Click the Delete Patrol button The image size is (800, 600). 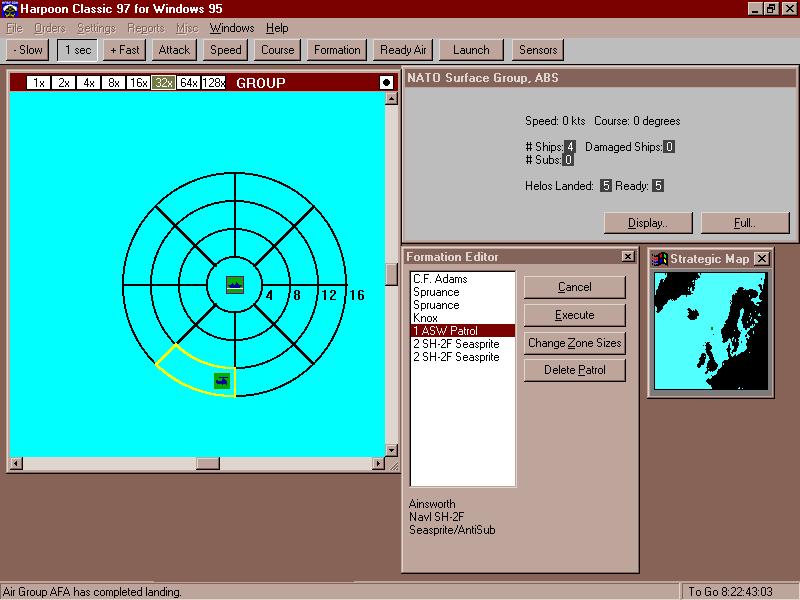574,370
